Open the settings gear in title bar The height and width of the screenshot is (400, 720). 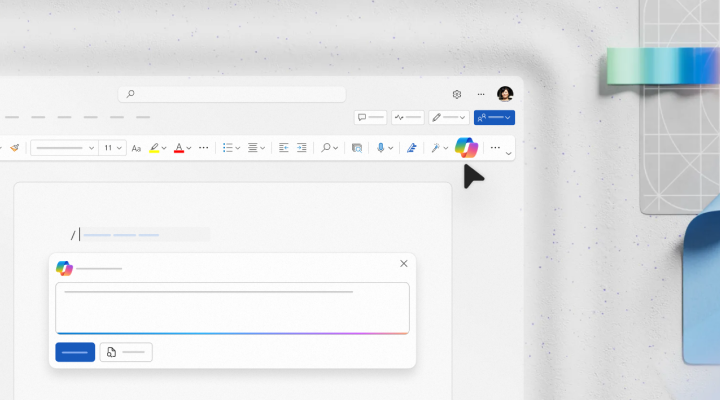(x=457, y=94)
